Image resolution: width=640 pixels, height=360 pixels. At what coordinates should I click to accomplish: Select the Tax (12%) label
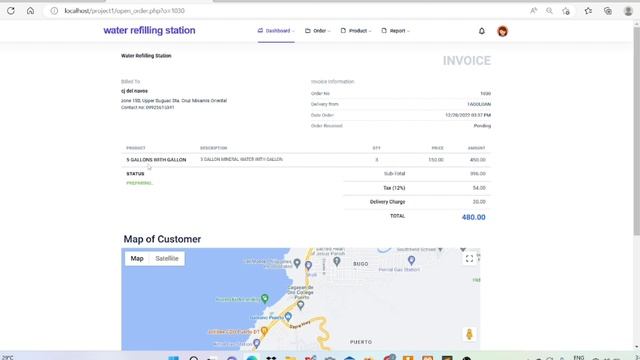(394, 188)
